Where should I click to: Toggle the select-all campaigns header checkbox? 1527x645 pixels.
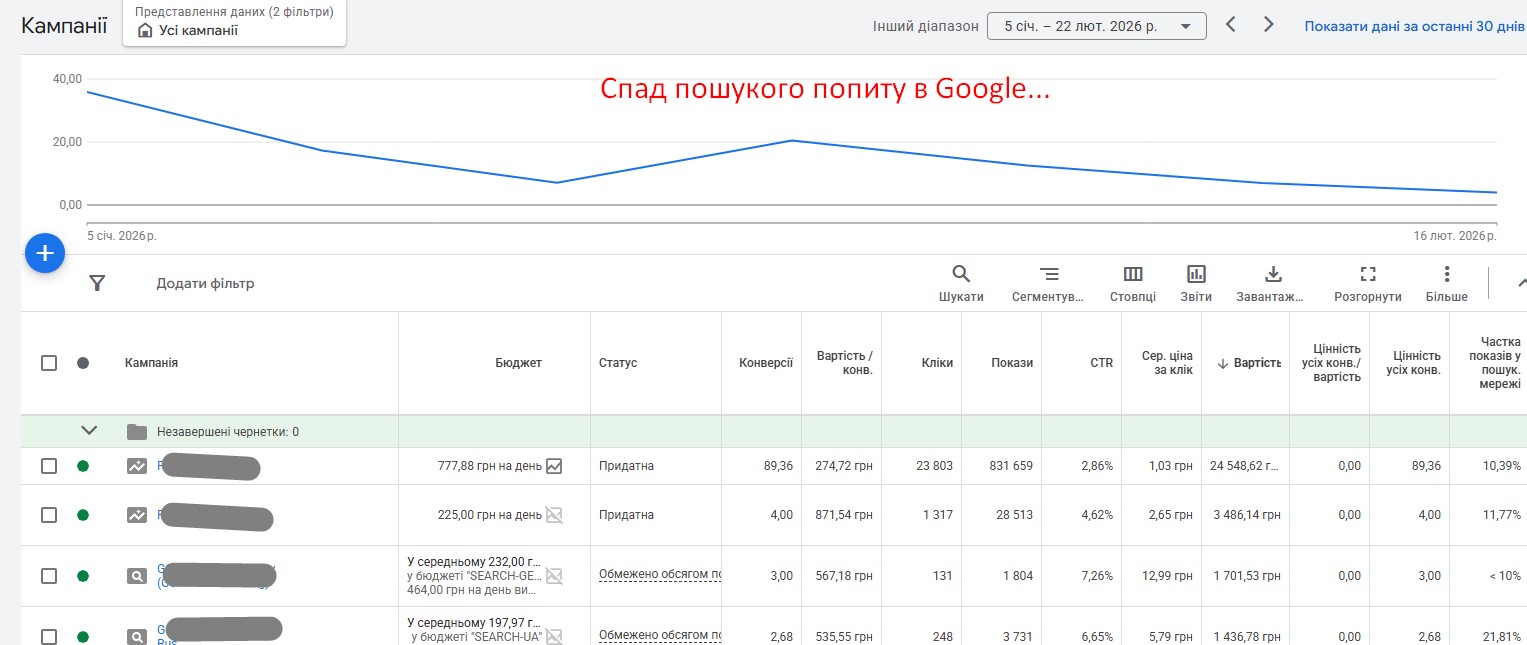click(49, 363)
